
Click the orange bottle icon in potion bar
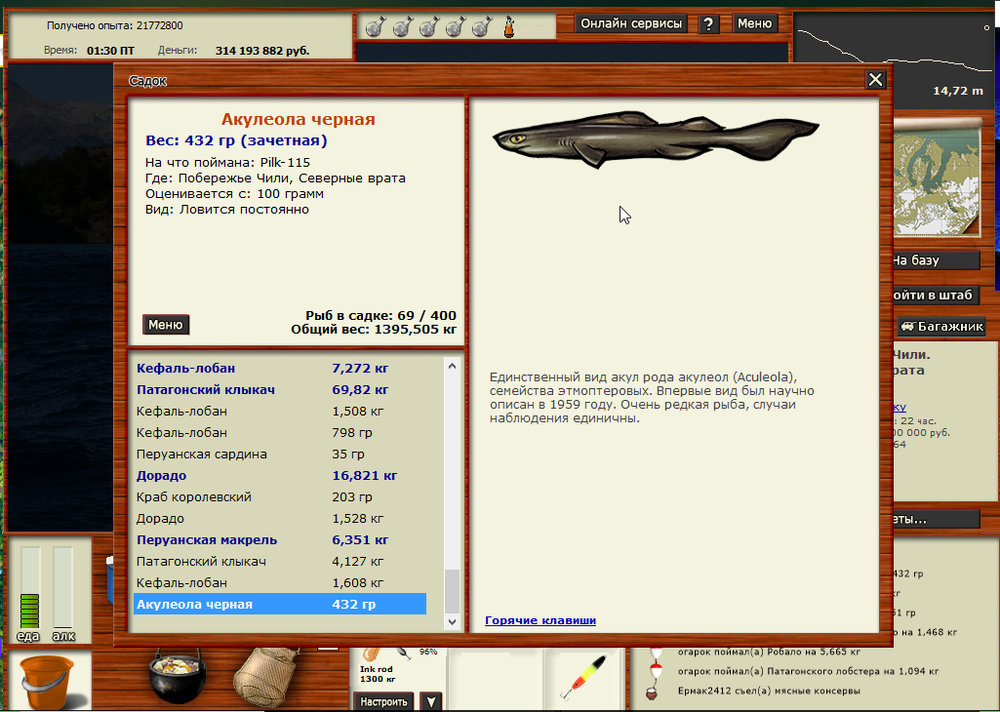tap(509, 27)
